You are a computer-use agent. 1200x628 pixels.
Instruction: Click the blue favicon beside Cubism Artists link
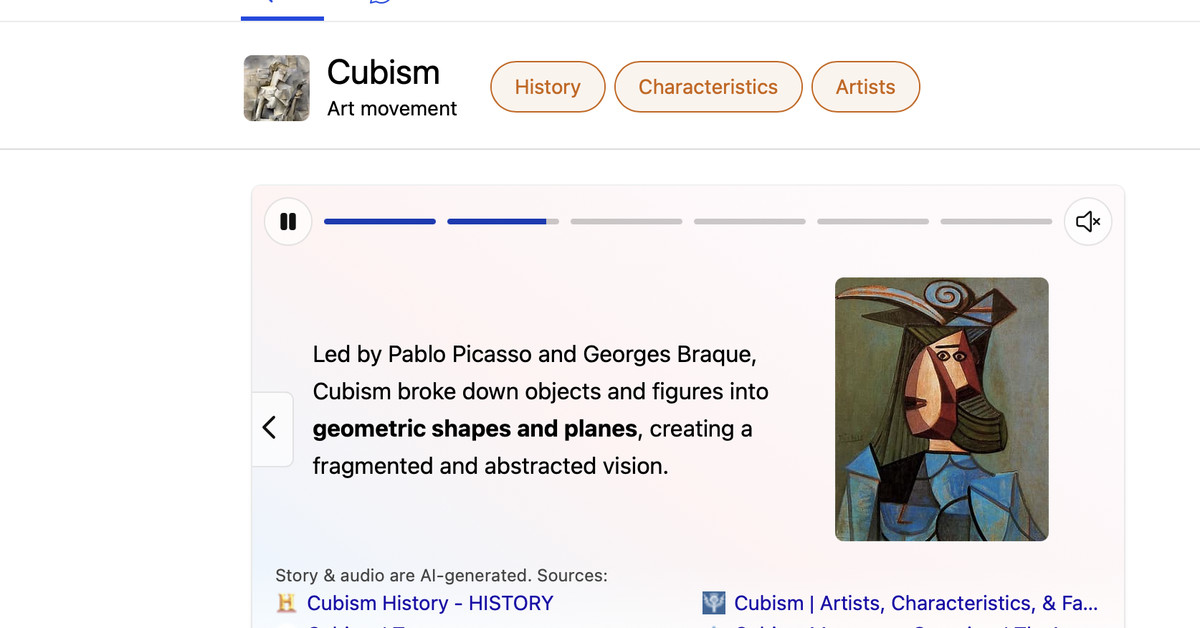coord(714,603)
